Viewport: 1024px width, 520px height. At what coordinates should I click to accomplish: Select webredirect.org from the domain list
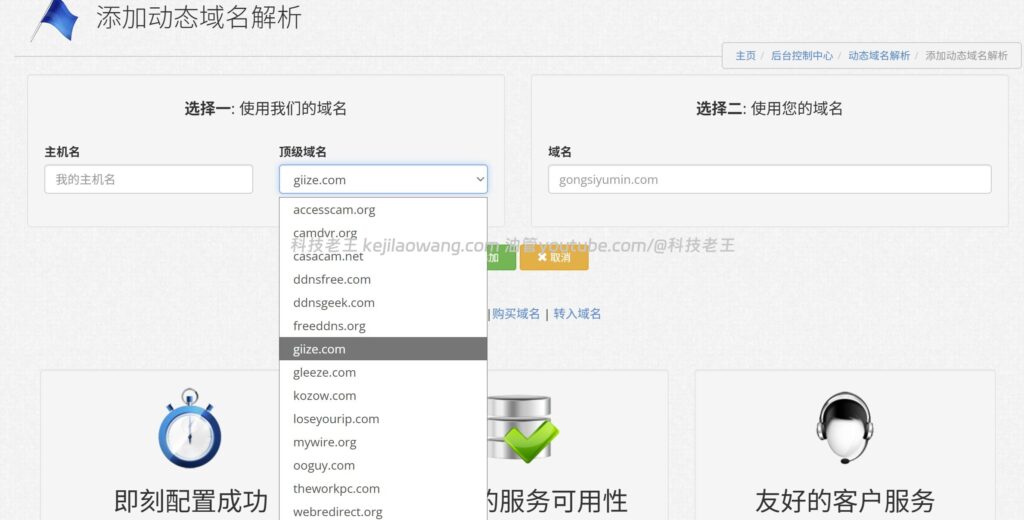(383, 512)
